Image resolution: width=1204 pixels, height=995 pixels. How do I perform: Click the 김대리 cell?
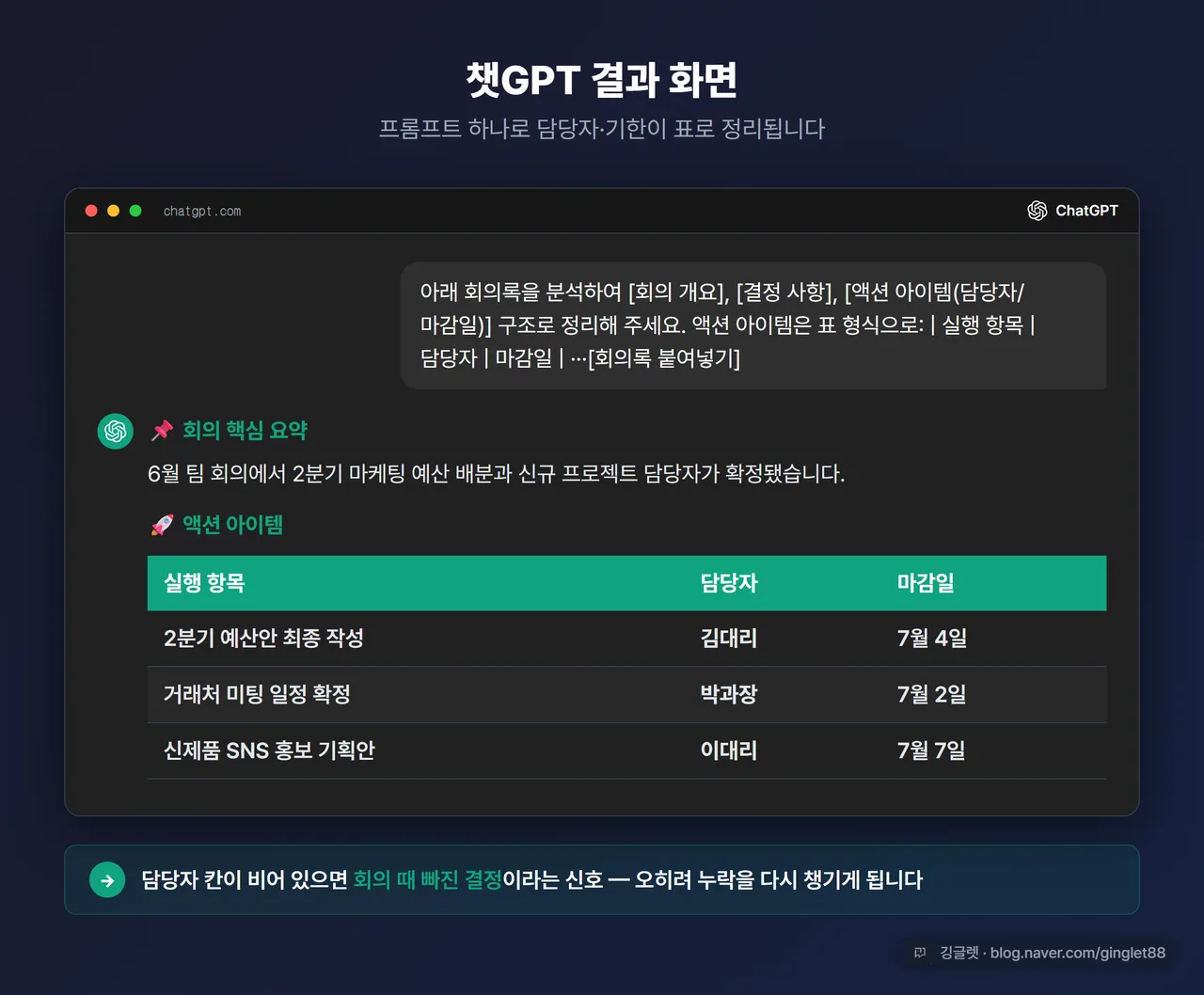pos(729,639)
